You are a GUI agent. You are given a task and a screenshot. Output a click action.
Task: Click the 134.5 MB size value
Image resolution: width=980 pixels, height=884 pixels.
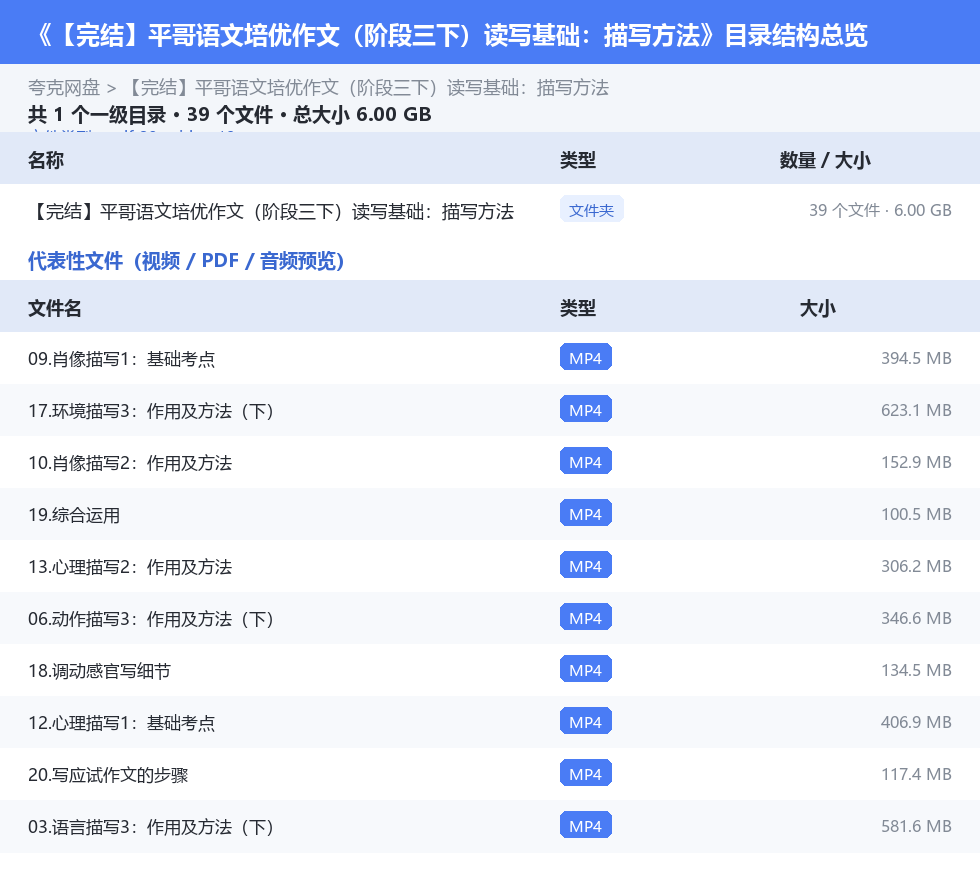[916, 670]
